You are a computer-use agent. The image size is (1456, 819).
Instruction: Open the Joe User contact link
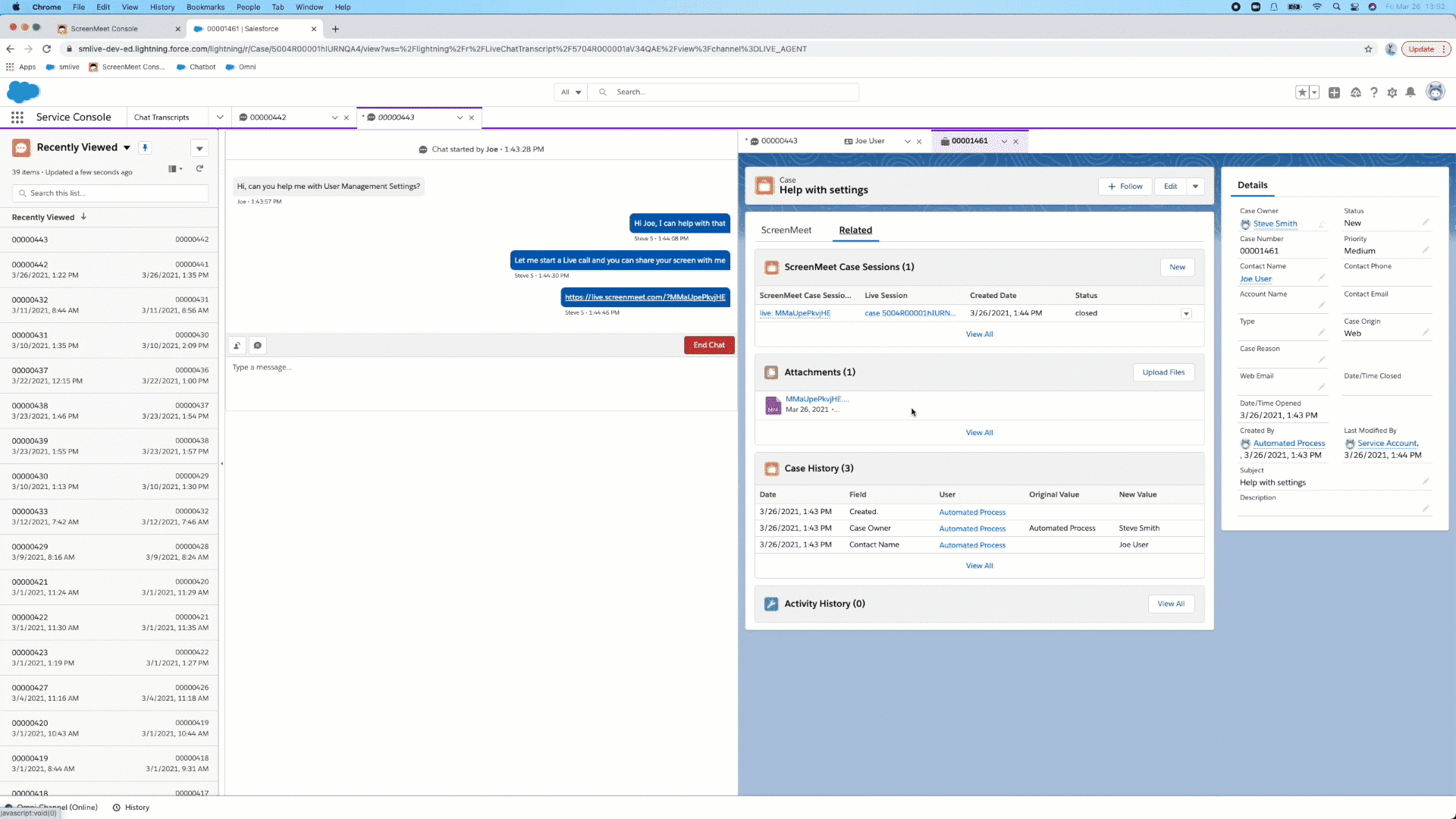1255,279
